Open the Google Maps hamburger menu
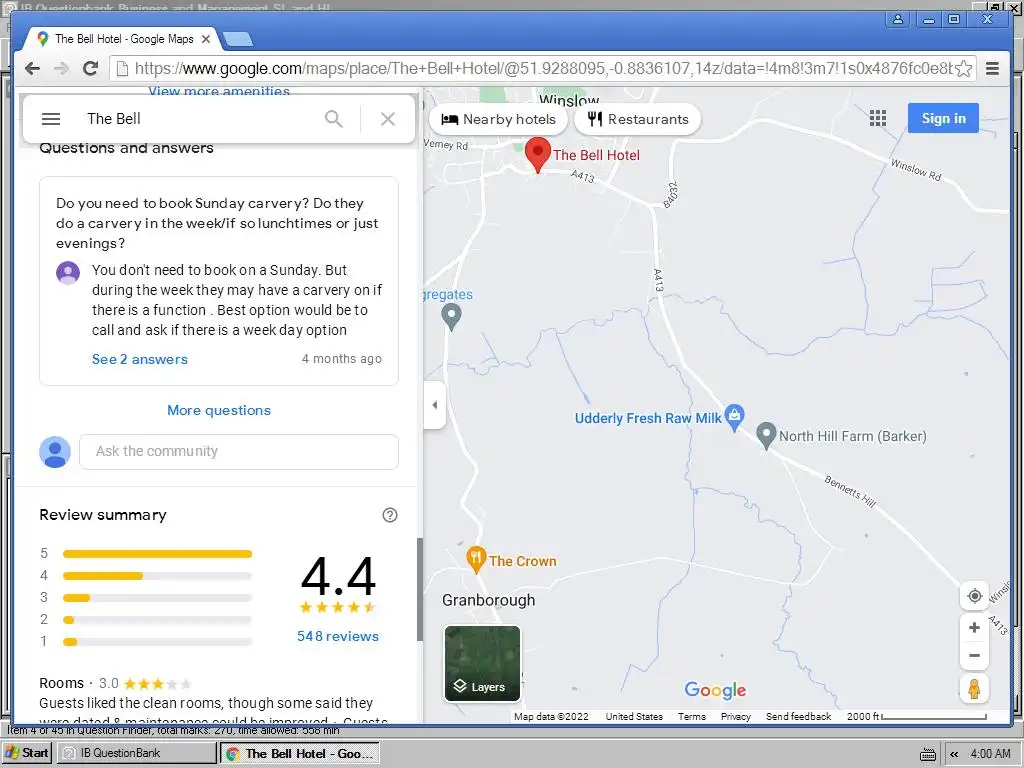 (51, 119)
